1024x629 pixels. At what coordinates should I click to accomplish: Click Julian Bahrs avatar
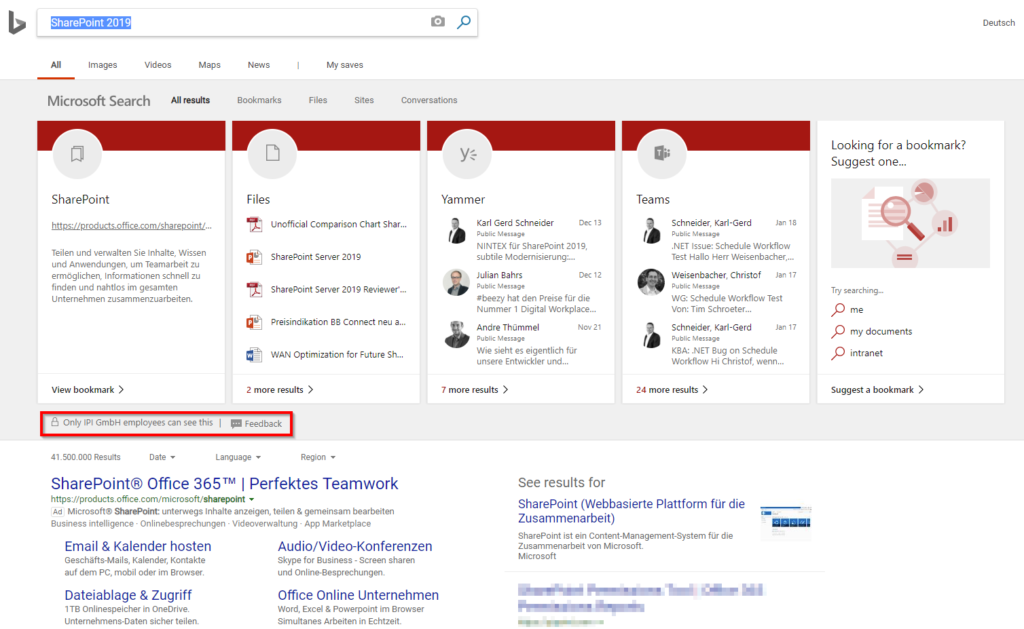point(456,282)
